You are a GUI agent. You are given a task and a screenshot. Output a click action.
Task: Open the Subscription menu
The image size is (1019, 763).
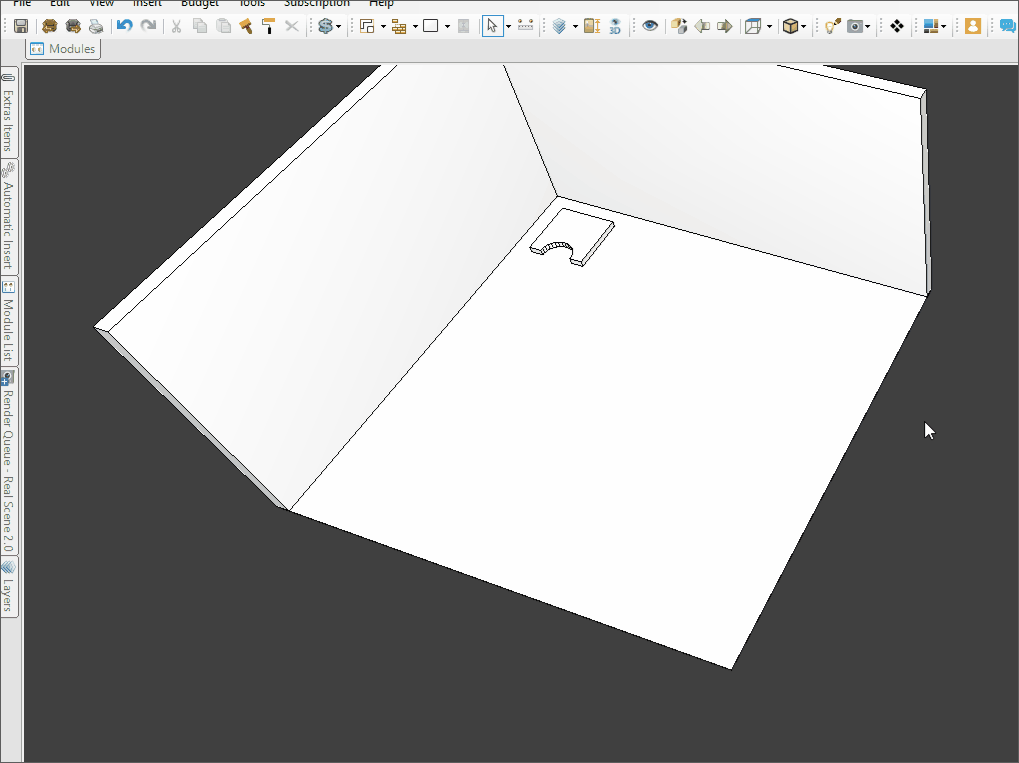317,3
